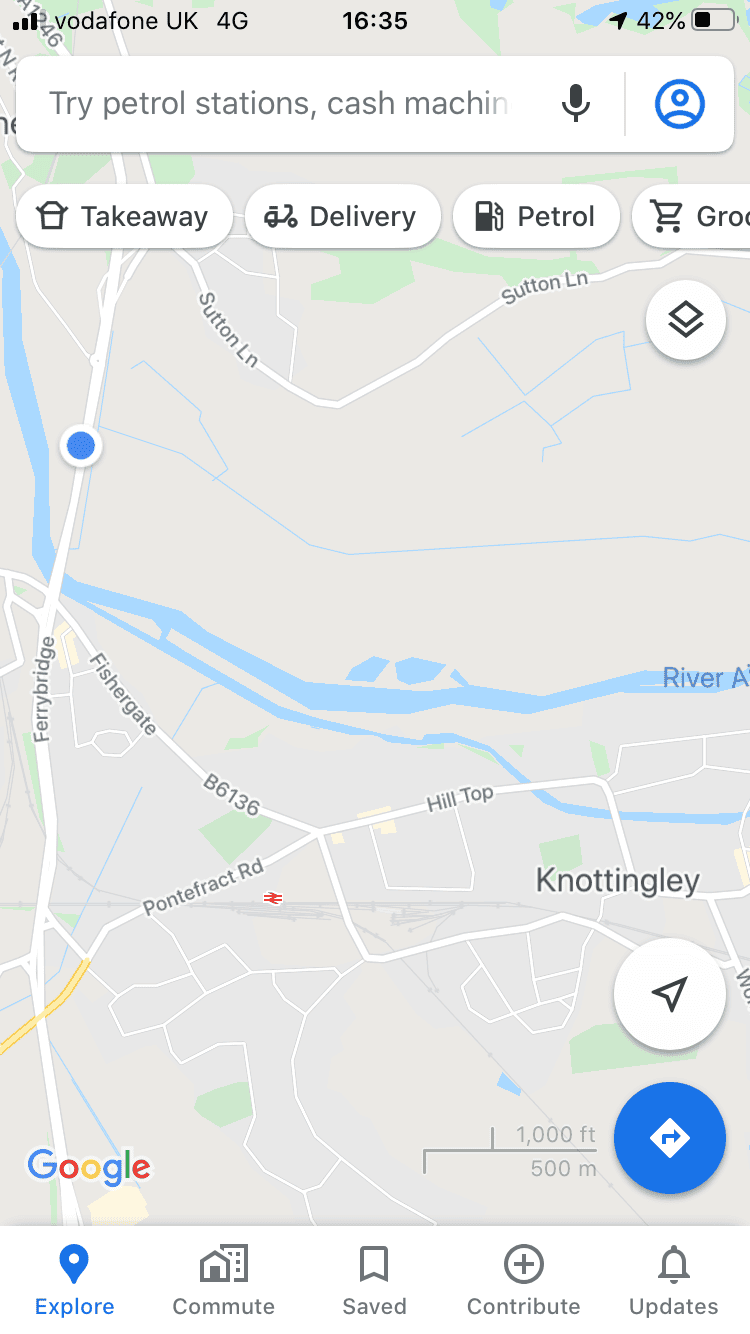Viewport: 750px width, 1334px height.
Task: Open the map layers button
Action: pos(686,320)
